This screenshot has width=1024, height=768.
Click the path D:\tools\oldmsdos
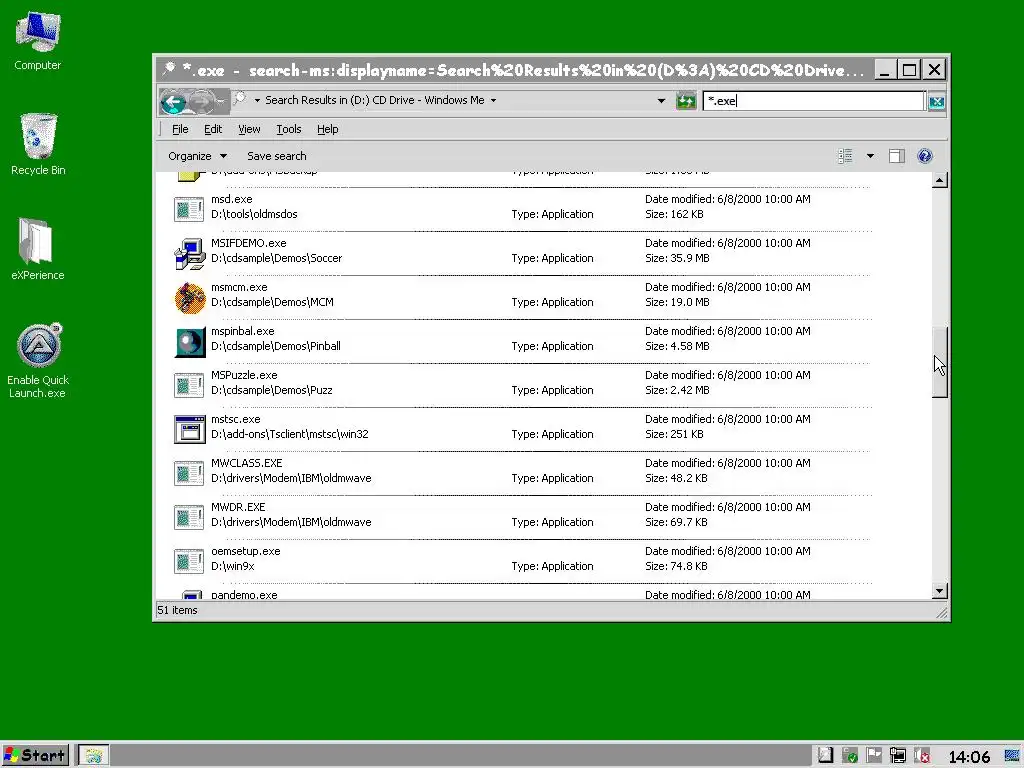pyautogui.click(x=253, y=214)
